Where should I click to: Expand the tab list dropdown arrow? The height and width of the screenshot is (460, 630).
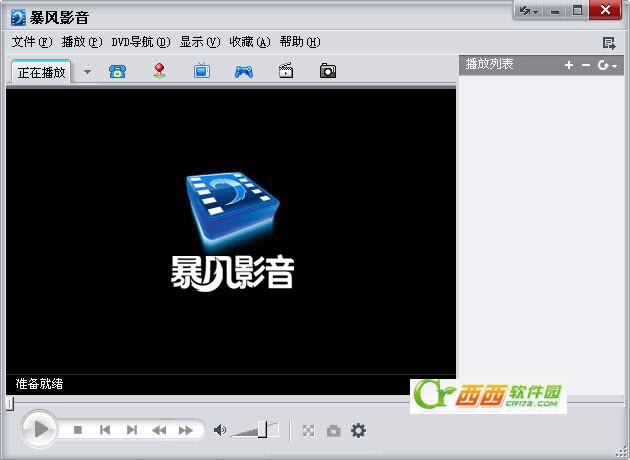(87, 72)
